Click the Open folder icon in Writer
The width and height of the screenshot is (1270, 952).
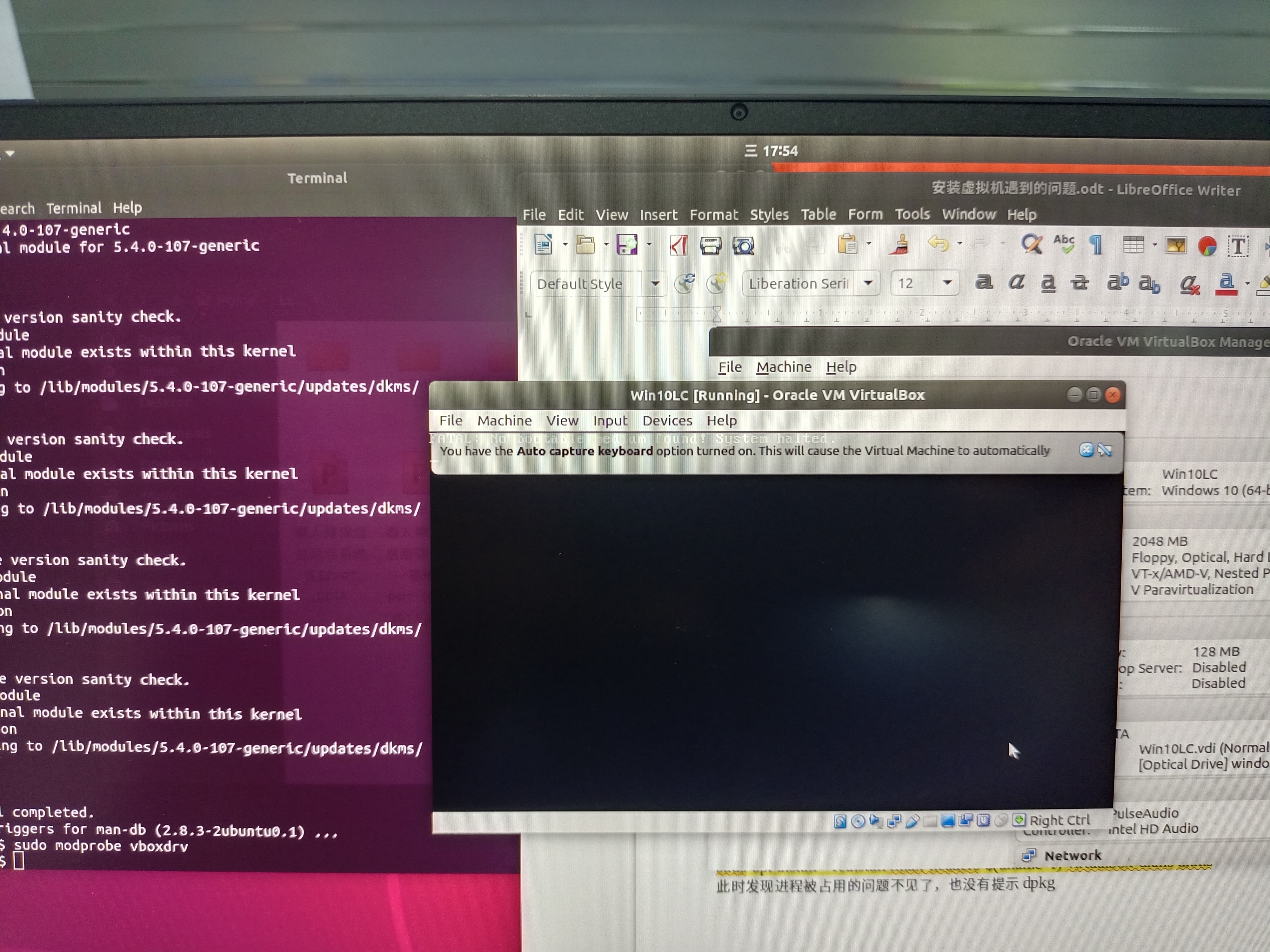[585, 244]
